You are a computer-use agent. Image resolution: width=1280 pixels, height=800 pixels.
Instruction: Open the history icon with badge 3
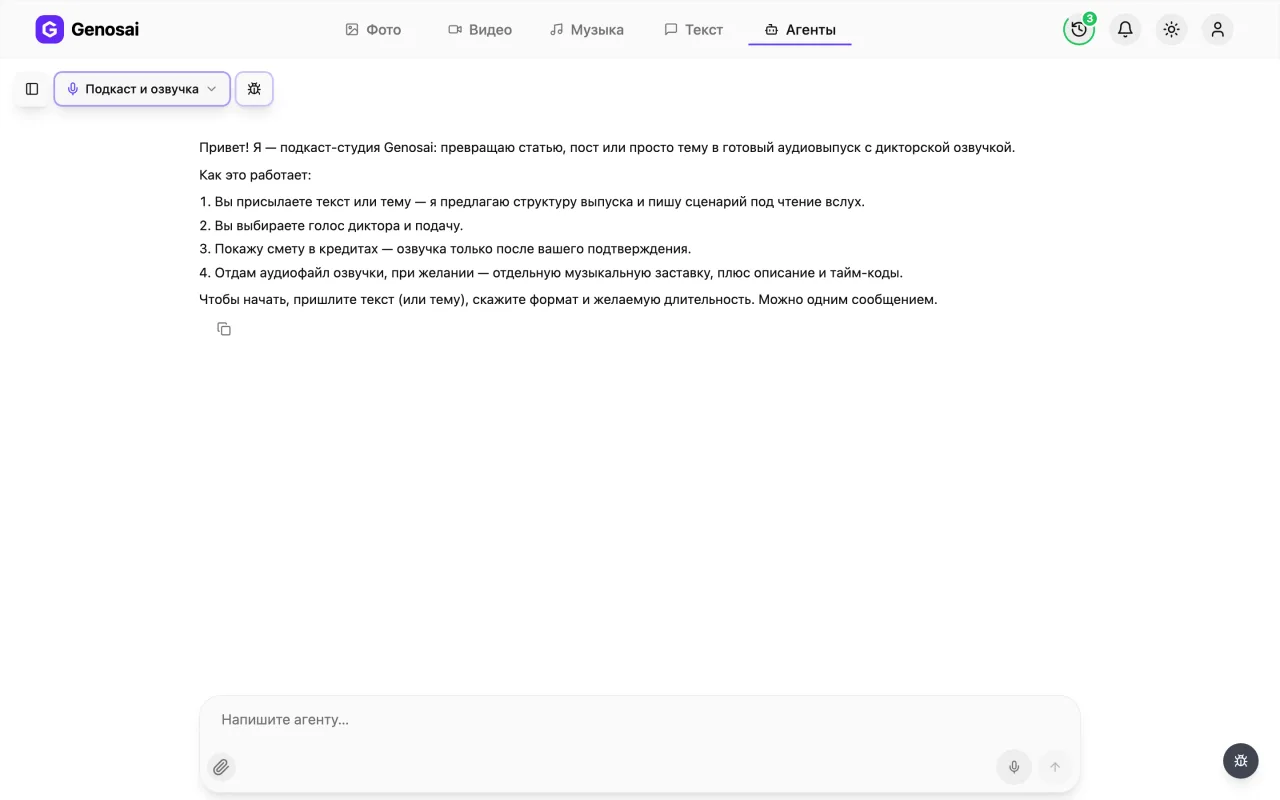pos(1079,30)
